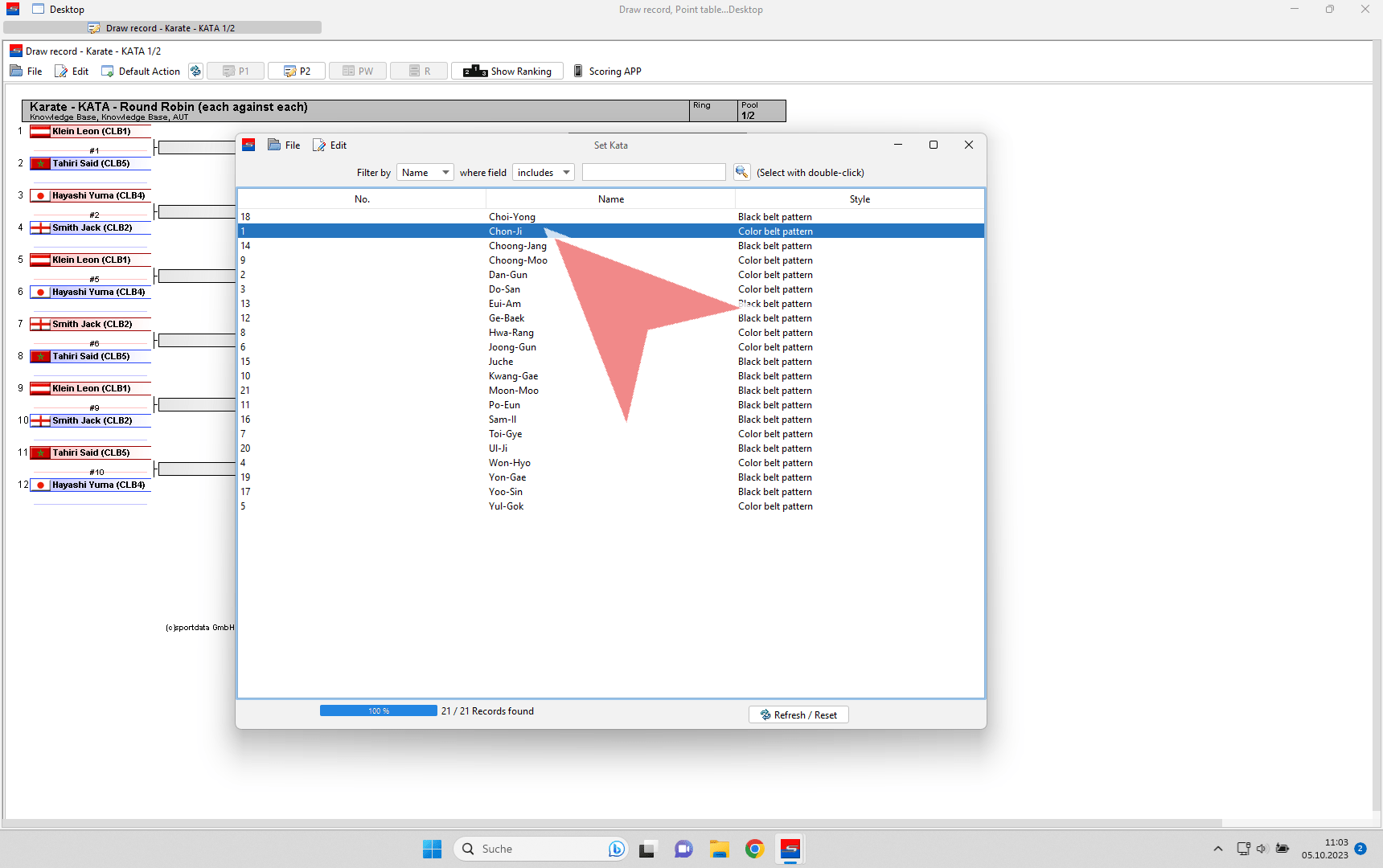Viewport: 1383px width, 868px height.
Task: Click the search magnifier icon beside filter field
Action: (x=741, y=172)
